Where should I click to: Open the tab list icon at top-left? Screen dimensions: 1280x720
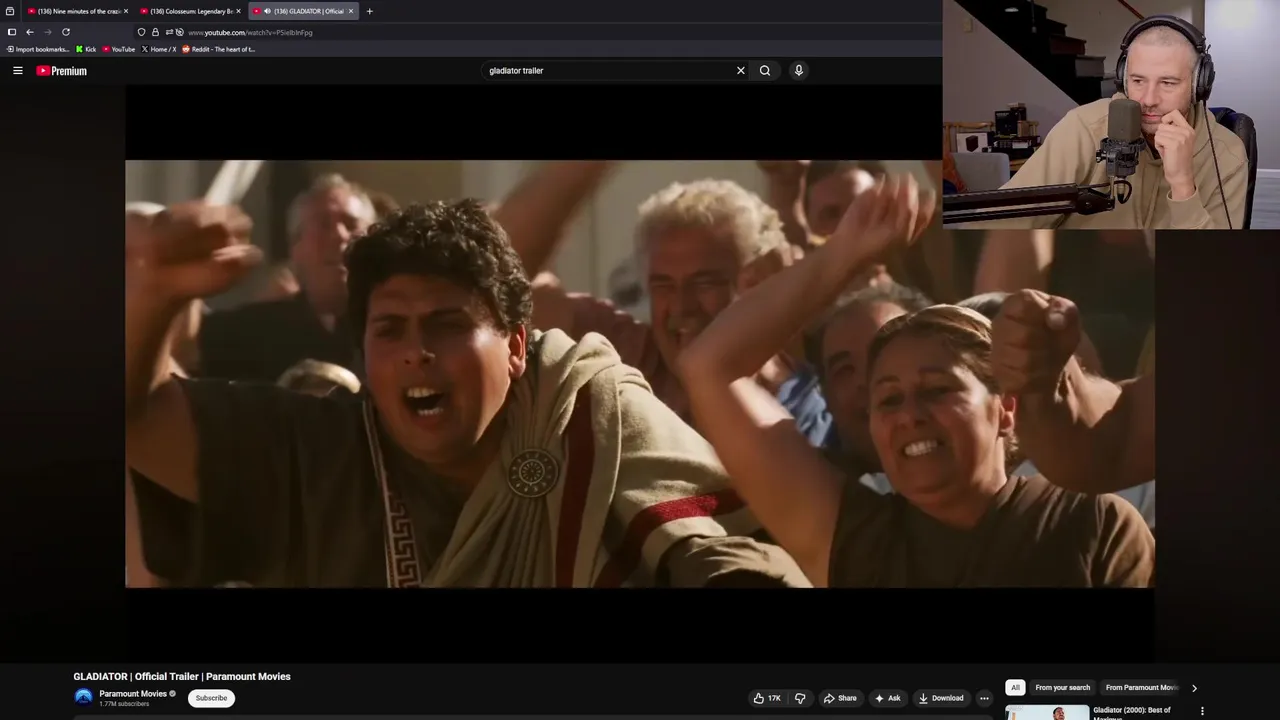click(10, 11)
